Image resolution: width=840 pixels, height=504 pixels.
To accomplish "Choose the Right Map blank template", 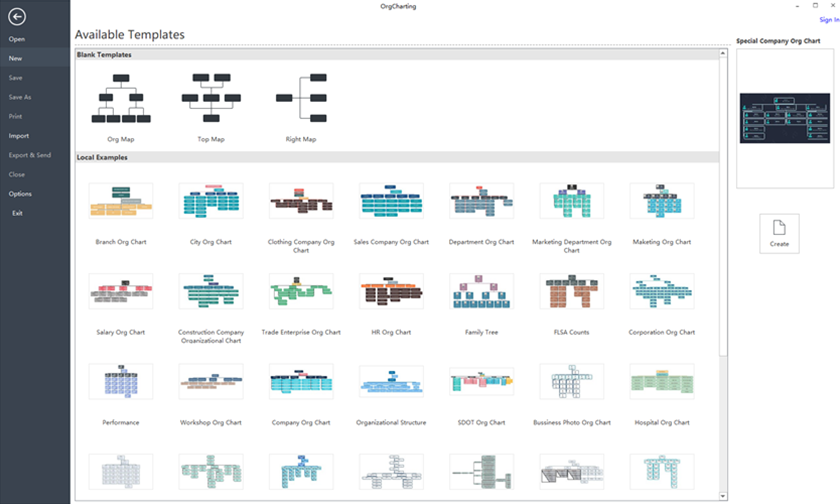I will click(x=301, y=98).
